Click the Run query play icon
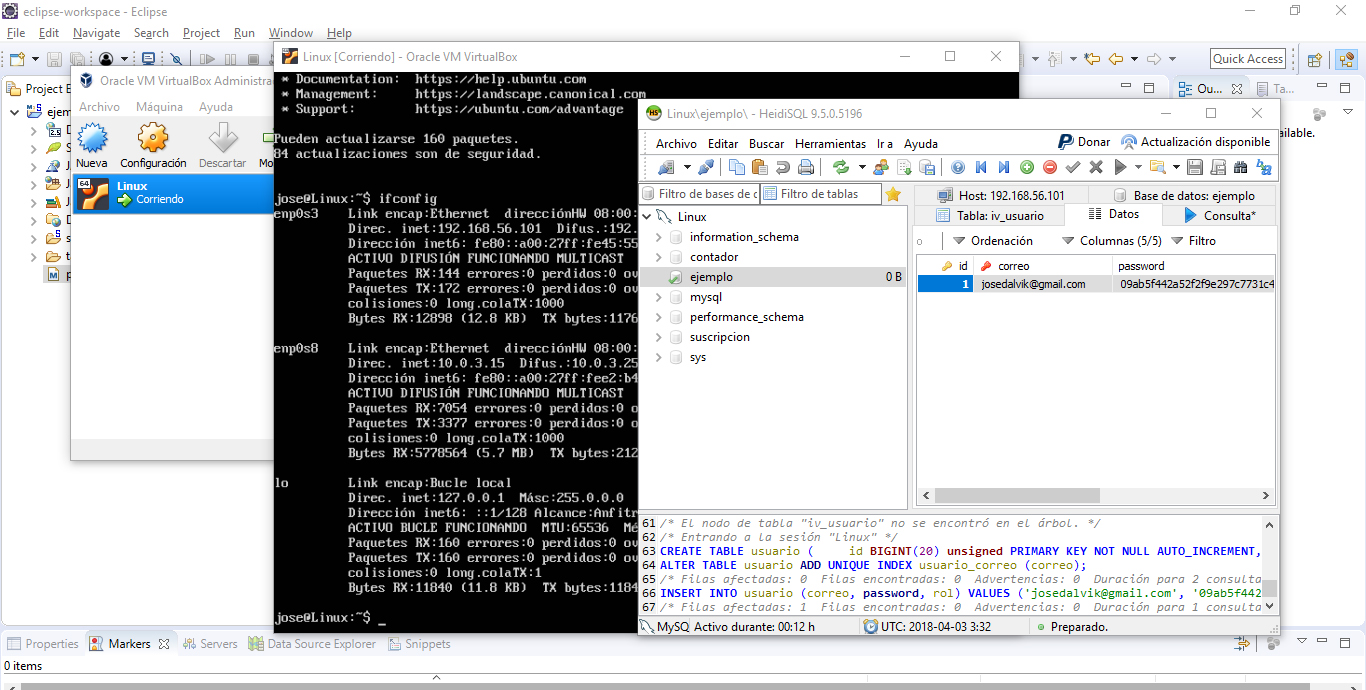 click(x=1120, y=167)
